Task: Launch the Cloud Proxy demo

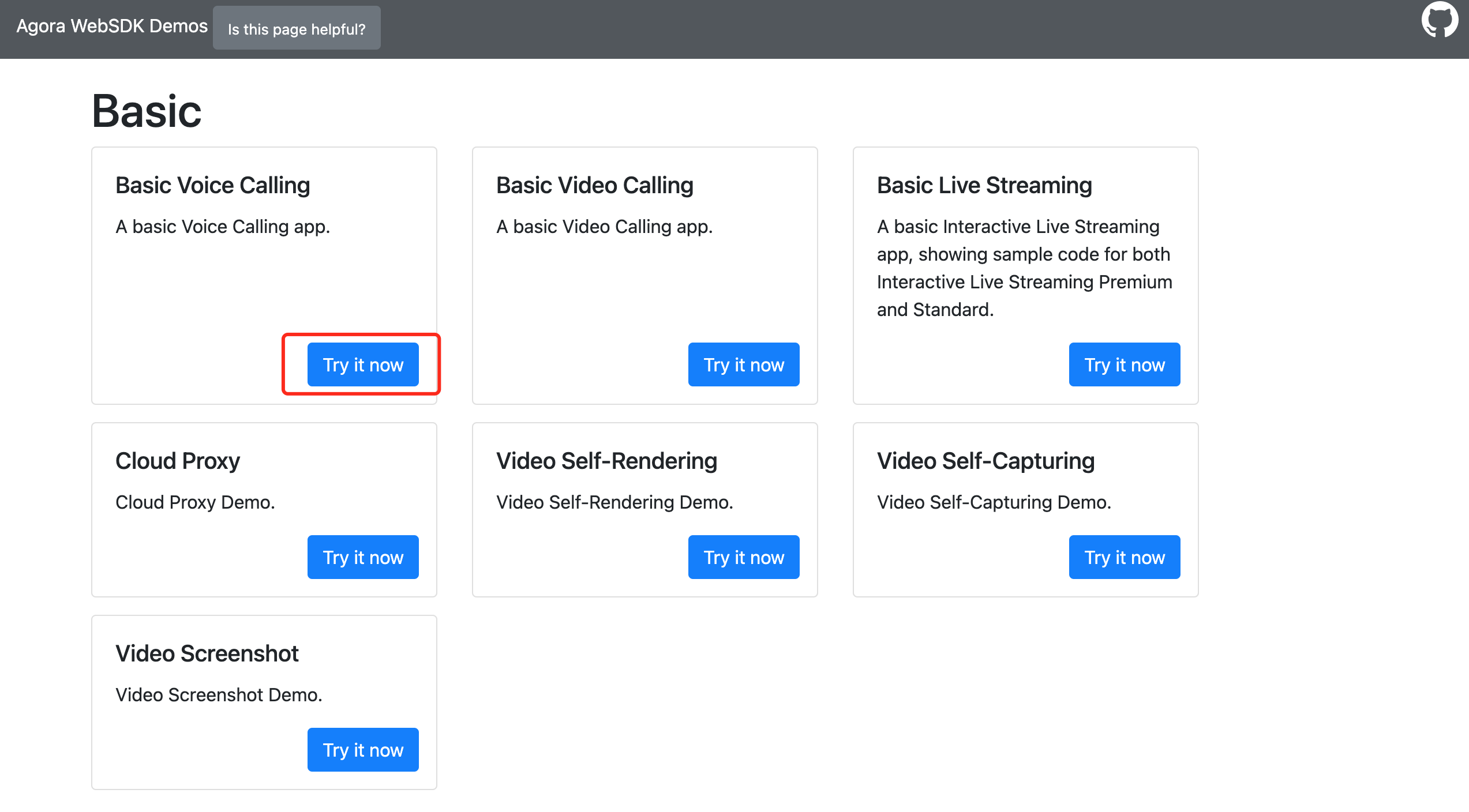Action: click(x=363, y=557)
